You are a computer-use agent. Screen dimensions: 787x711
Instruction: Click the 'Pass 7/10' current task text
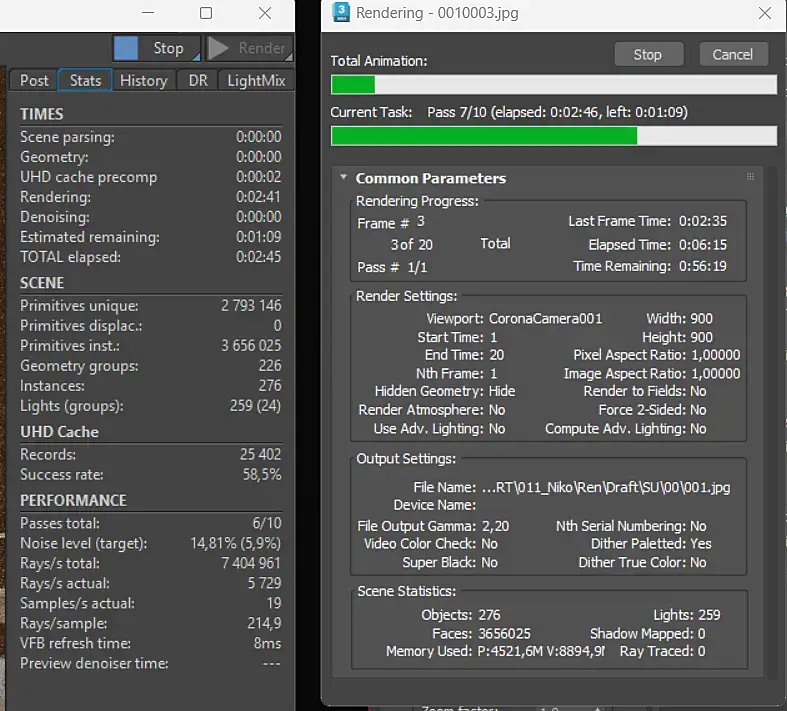[457, 112]
